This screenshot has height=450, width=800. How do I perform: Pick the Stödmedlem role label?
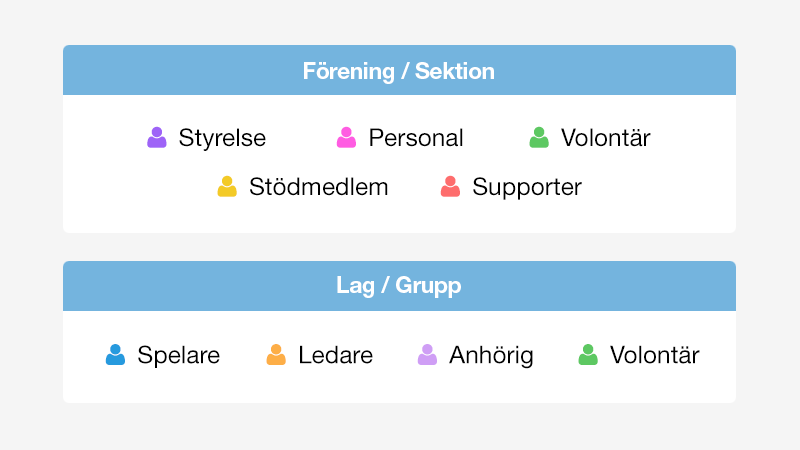[318, 187]
